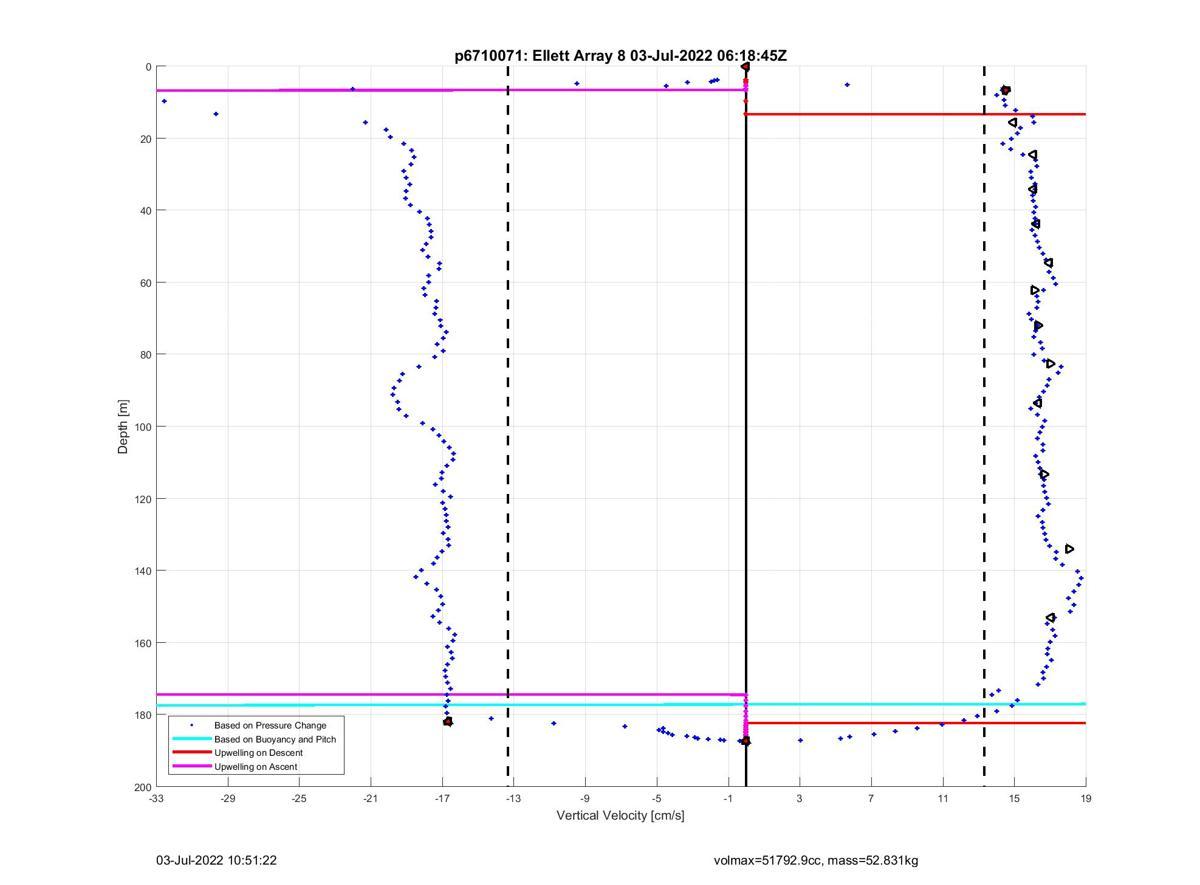Click legend entry 'Based on Pressure Change'
1200x885 pixels.
pos(270,725)
